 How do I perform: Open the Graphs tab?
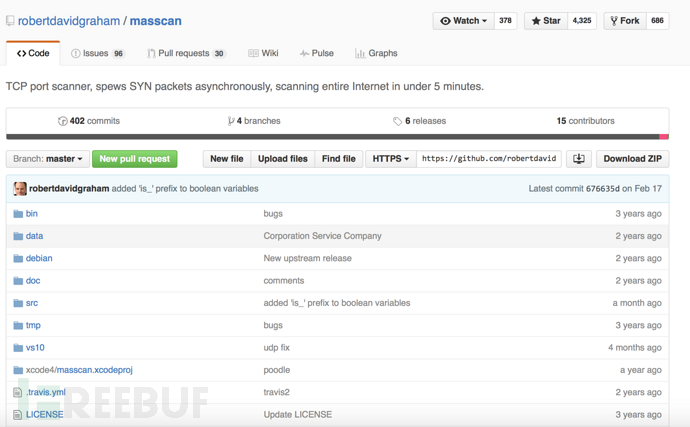click(x=376, y=53)
